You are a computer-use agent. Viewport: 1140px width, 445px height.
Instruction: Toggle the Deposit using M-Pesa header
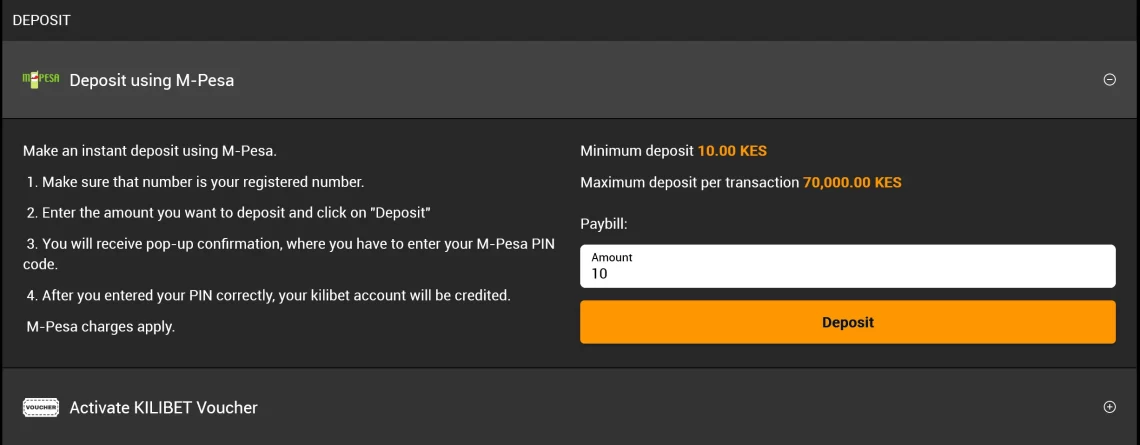tap(570, 80)
